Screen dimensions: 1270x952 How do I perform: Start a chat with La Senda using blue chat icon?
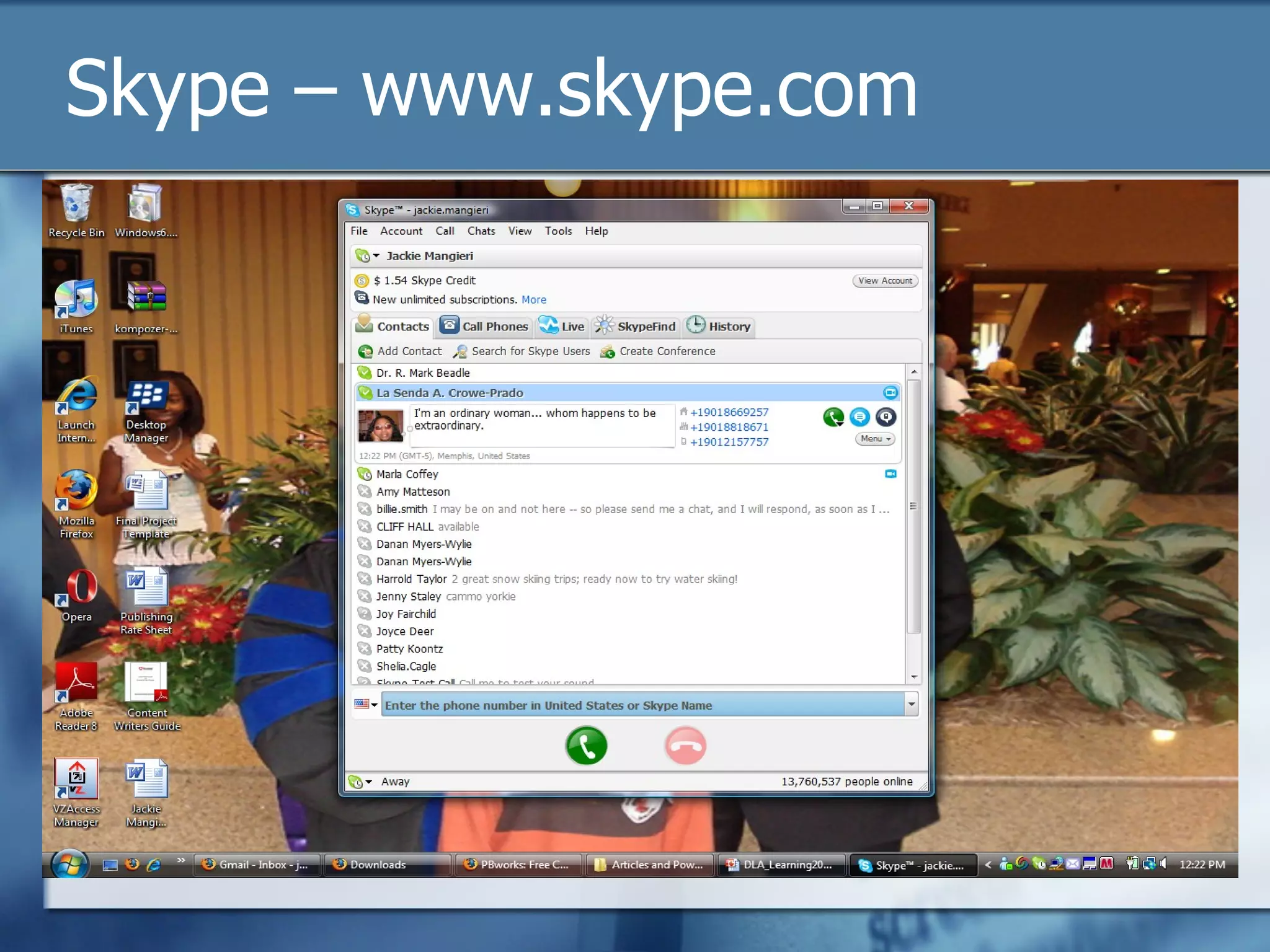(859, 417)
